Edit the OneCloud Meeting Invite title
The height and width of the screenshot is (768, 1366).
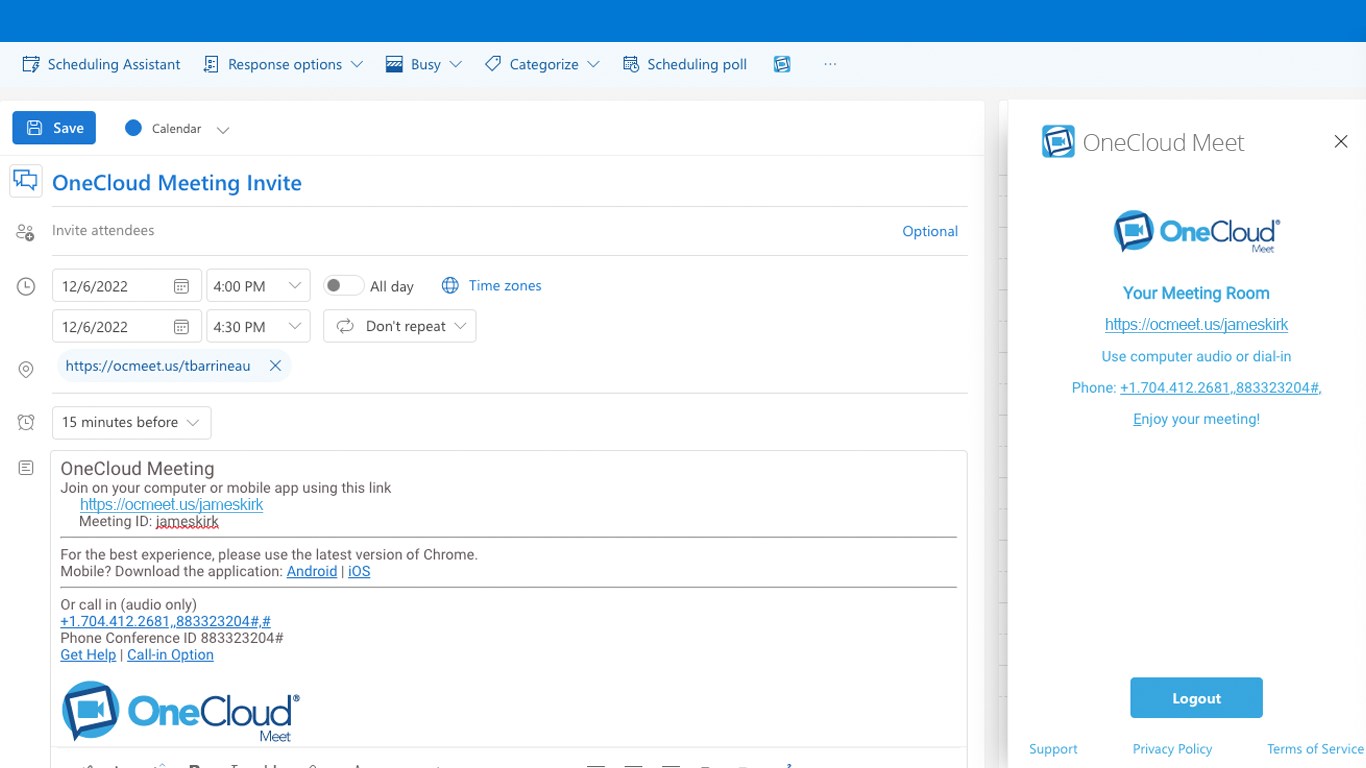coord(177,183)
